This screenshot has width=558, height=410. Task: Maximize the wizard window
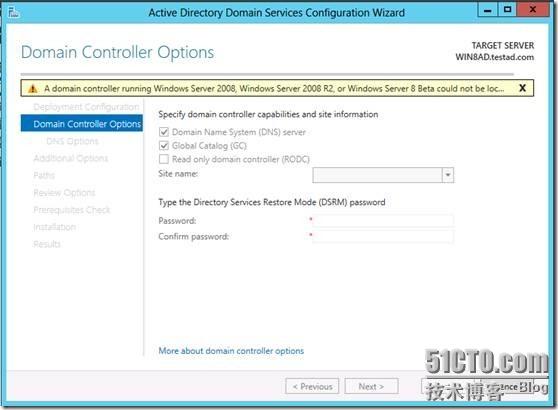coord(507,10)
